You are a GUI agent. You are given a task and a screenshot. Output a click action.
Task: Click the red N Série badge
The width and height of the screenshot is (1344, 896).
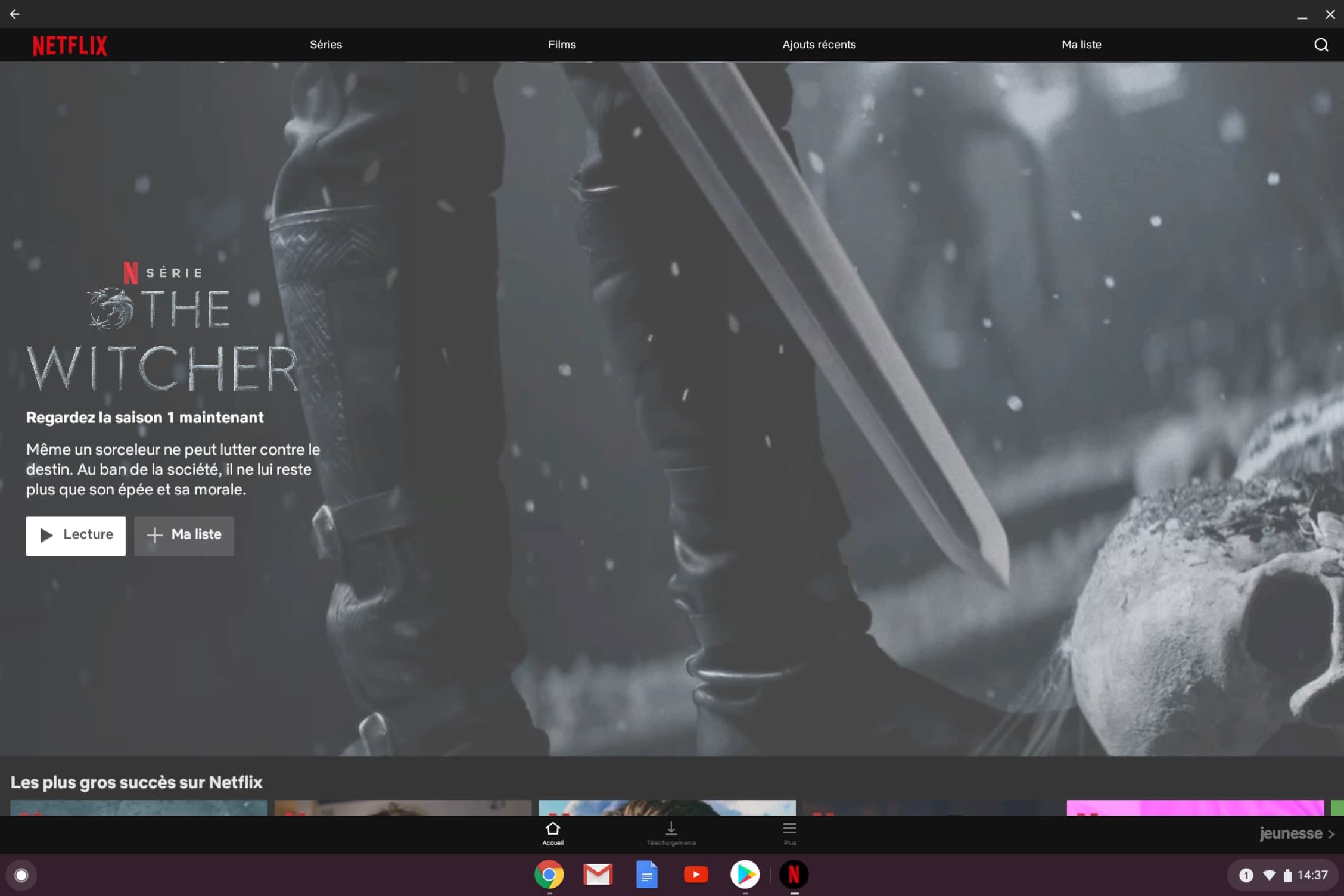pyautogui.click(x=163, y=273)
